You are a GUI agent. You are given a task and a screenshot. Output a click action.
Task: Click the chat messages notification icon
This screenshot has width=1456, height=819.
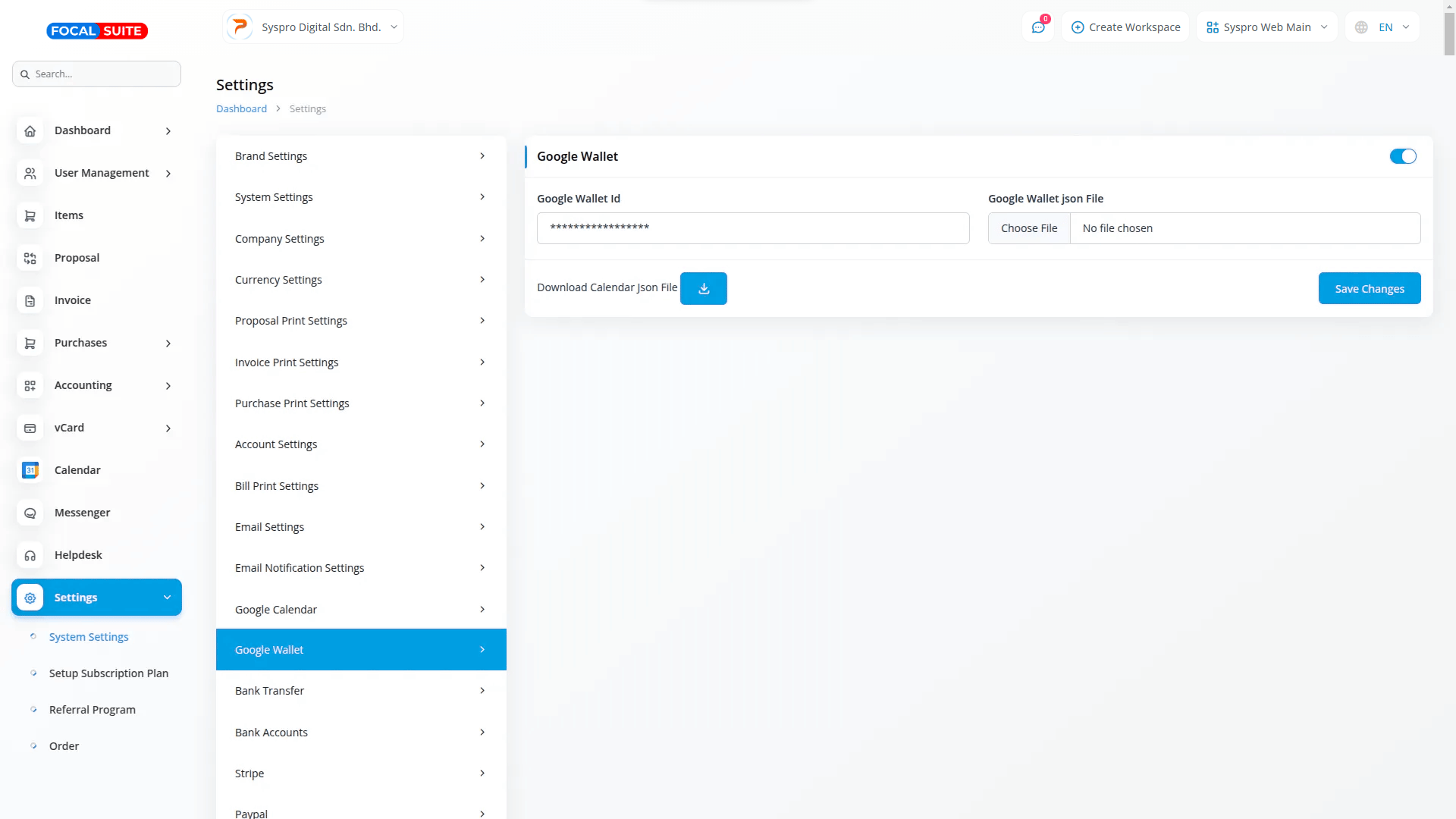[x=1038, y=27]
